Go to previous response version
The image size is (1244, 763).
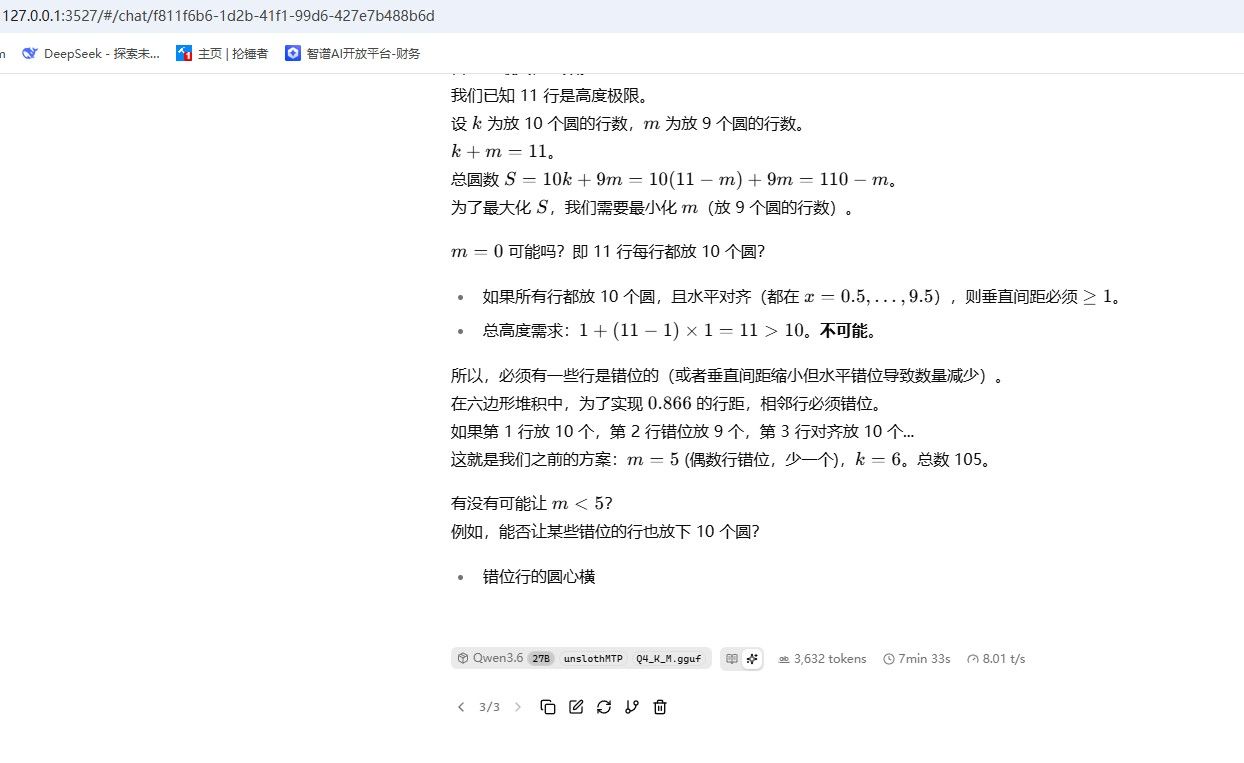click(x=461, y=707)
